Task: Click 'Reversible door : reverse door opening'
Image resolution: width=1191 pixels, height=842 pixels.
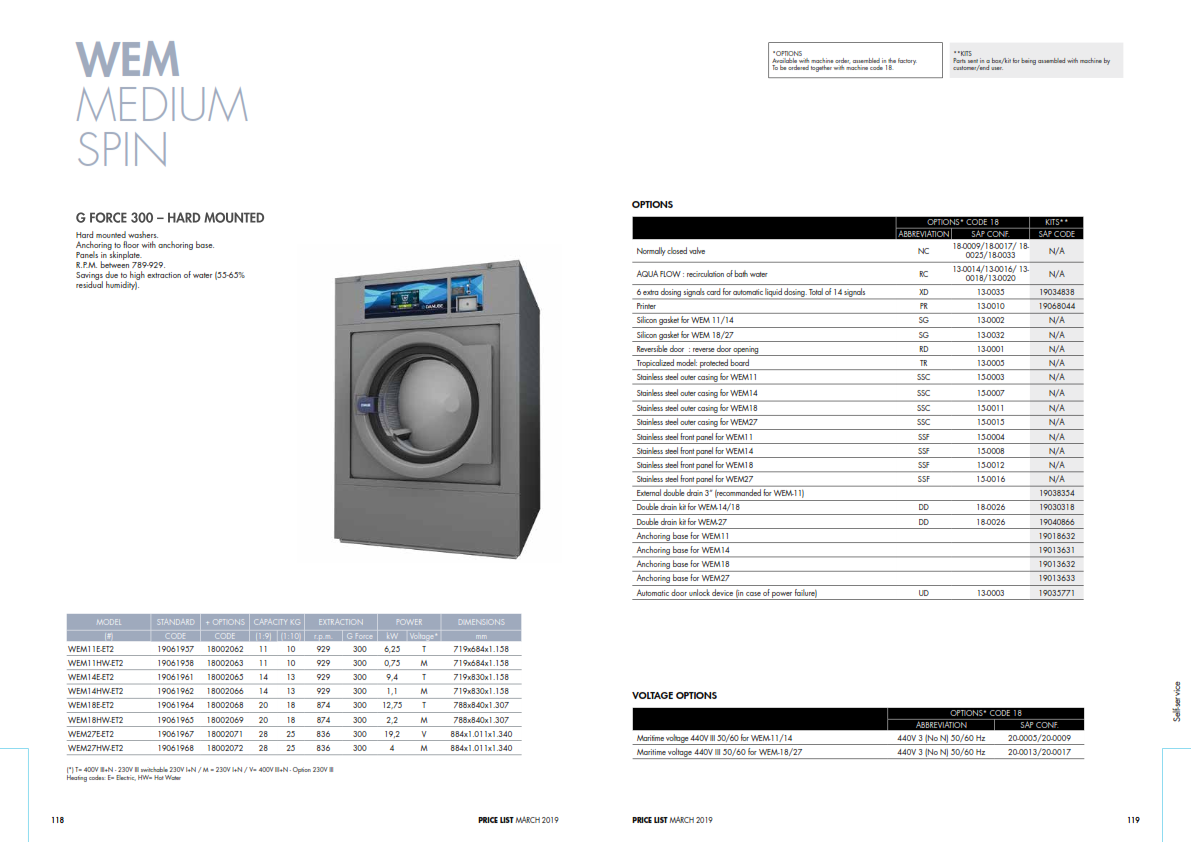Action: click(697, 349)
